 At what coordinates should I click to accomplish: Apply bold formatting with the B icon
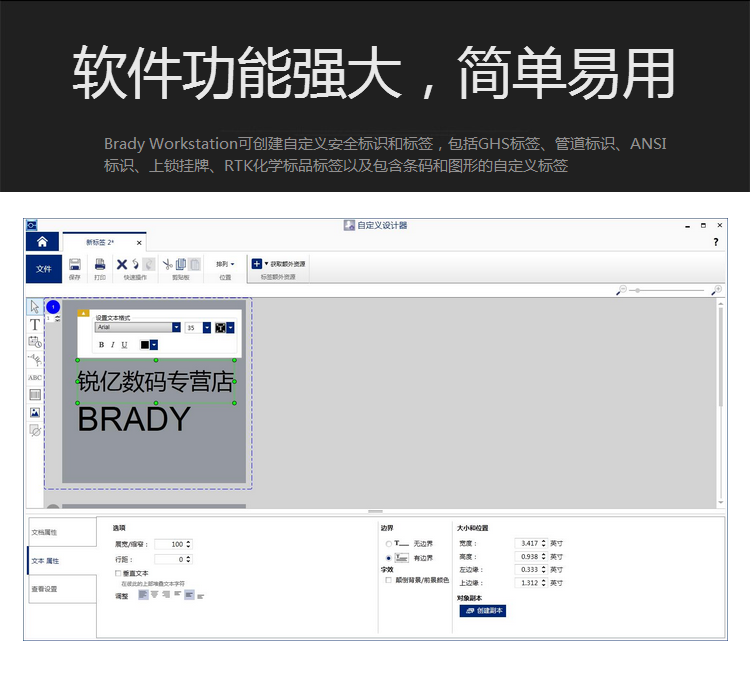tap(101, 345)
